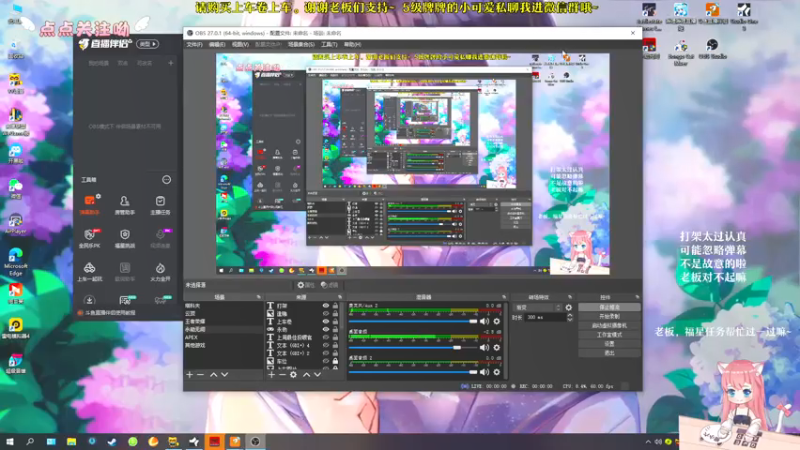Adjust the third mixer track volume slider
Viewport: 800px width, 450px height.
pyautogui.click(x=413, y=372)
